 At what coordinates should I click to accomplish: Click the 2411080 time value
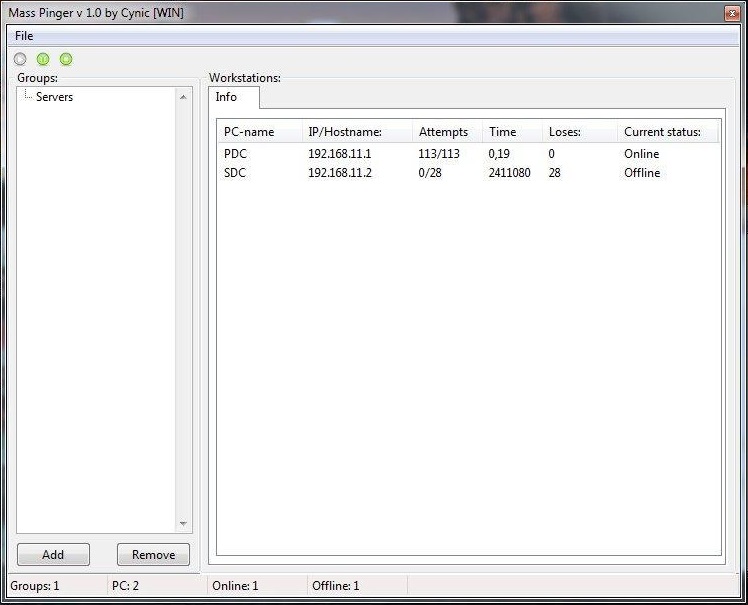click(x=509, y=173)
